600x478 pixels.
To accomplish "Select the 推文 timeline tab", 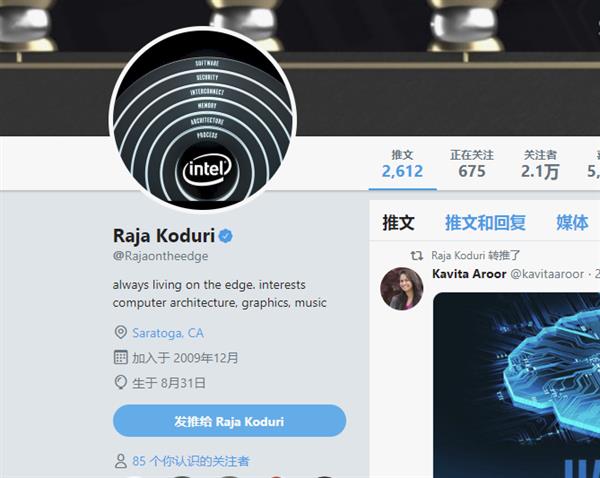I will pos(398,222).
